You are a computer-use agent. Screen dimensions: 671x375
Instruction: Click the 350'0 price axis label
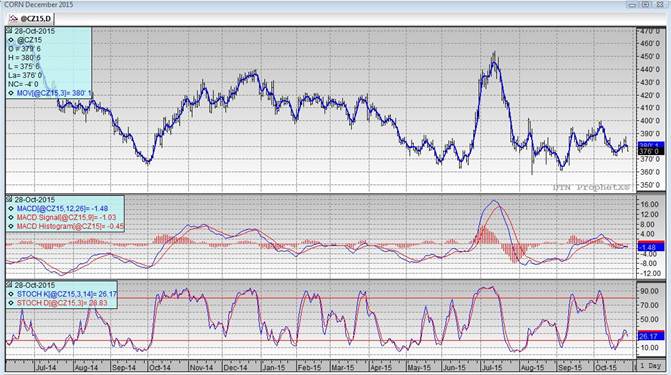point(651,185)
